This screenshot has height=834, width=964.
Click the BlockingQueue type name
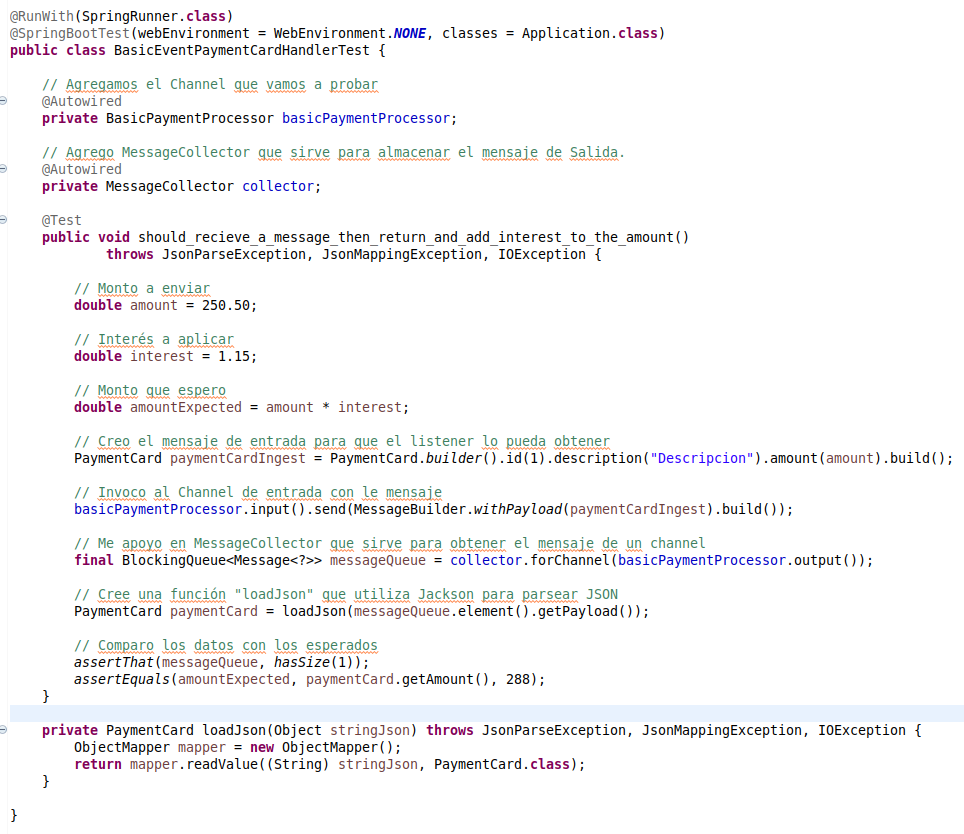point(174,561)
